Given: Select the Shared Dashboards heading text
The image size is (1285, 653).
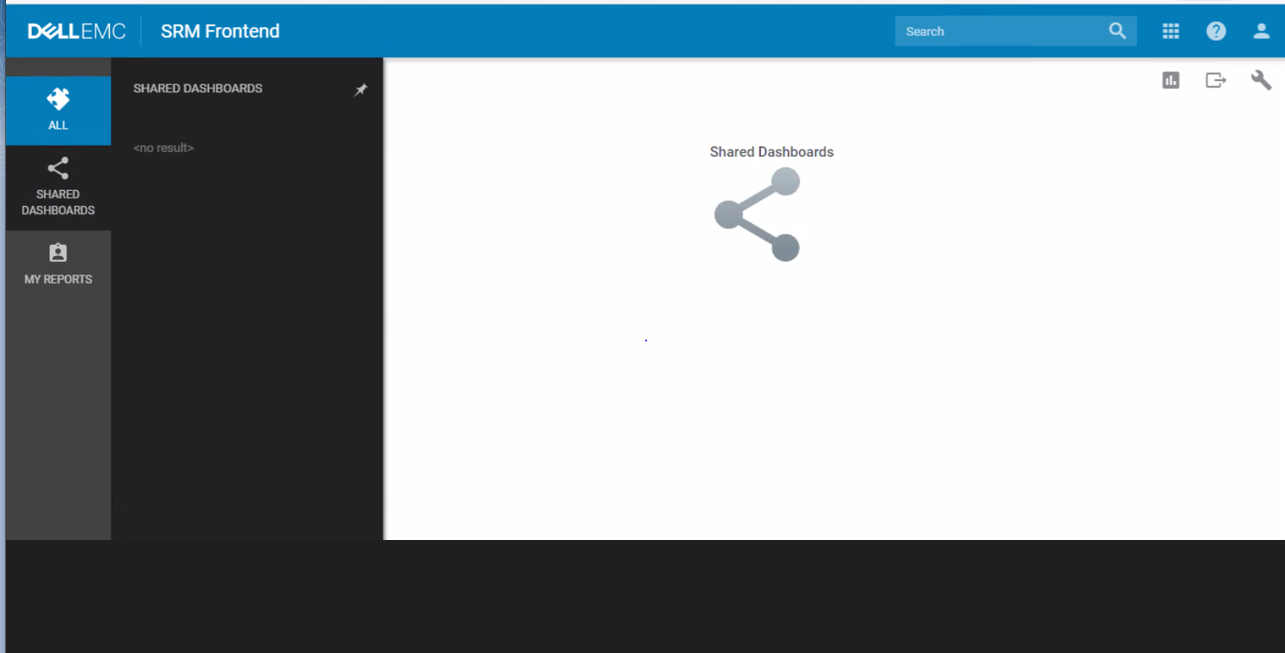Looking at the screenshot, I should coord(771,151).
